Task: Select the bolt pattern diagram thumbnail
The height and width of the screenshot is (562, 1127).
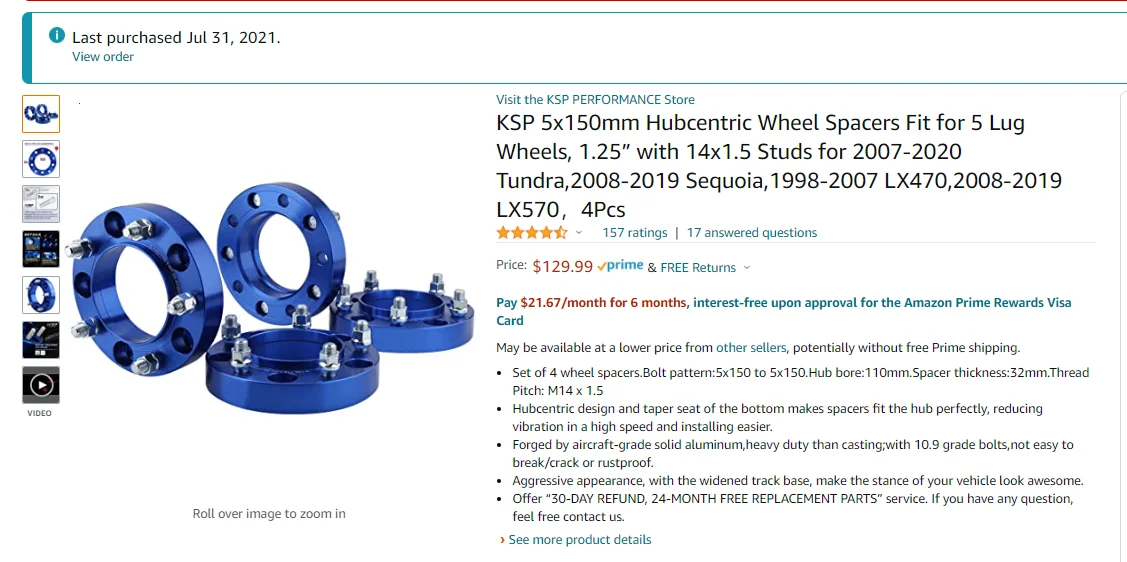Action: tap(41, 159)
